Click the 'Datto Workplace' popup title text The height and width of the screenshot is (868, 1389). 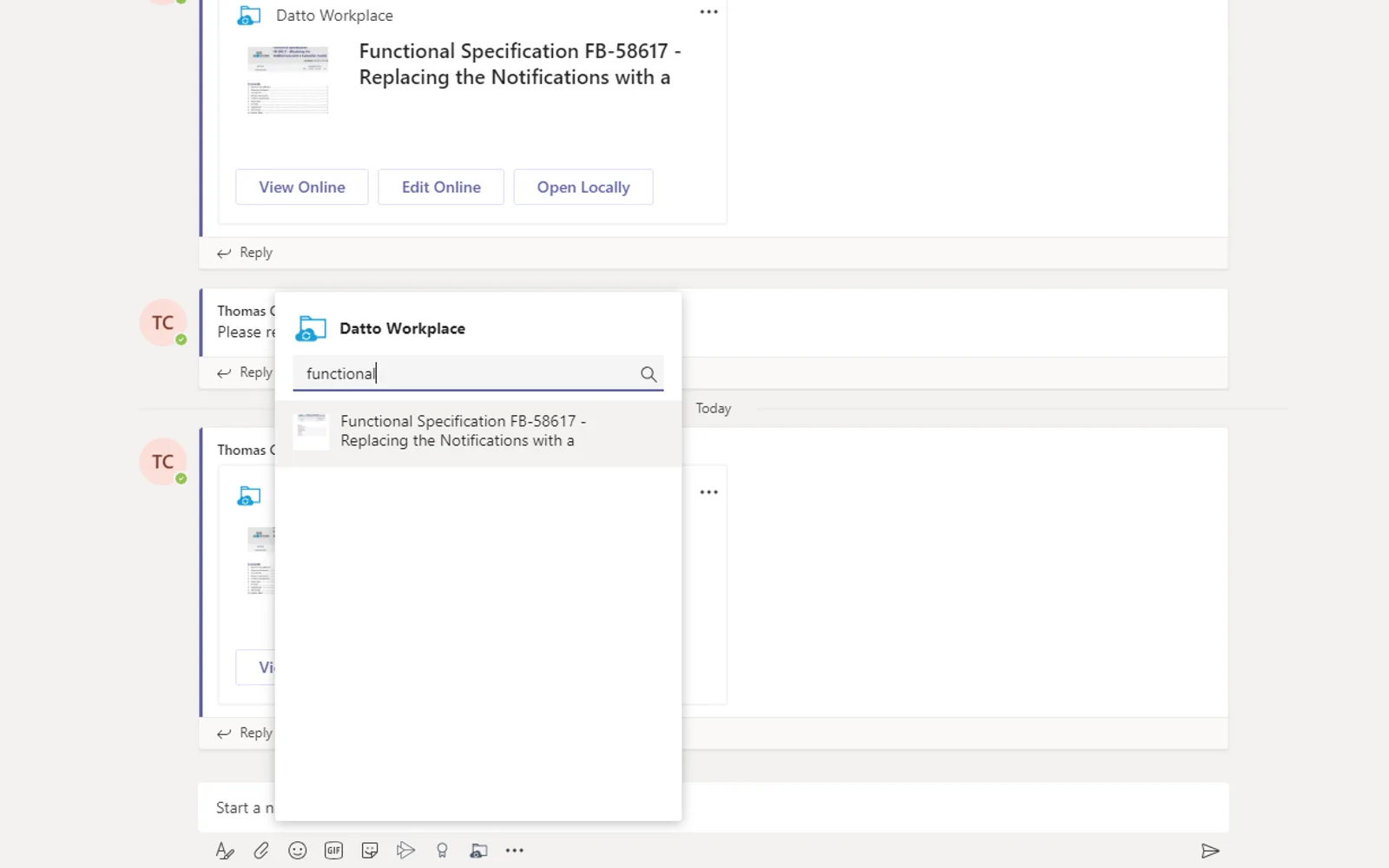402,329
